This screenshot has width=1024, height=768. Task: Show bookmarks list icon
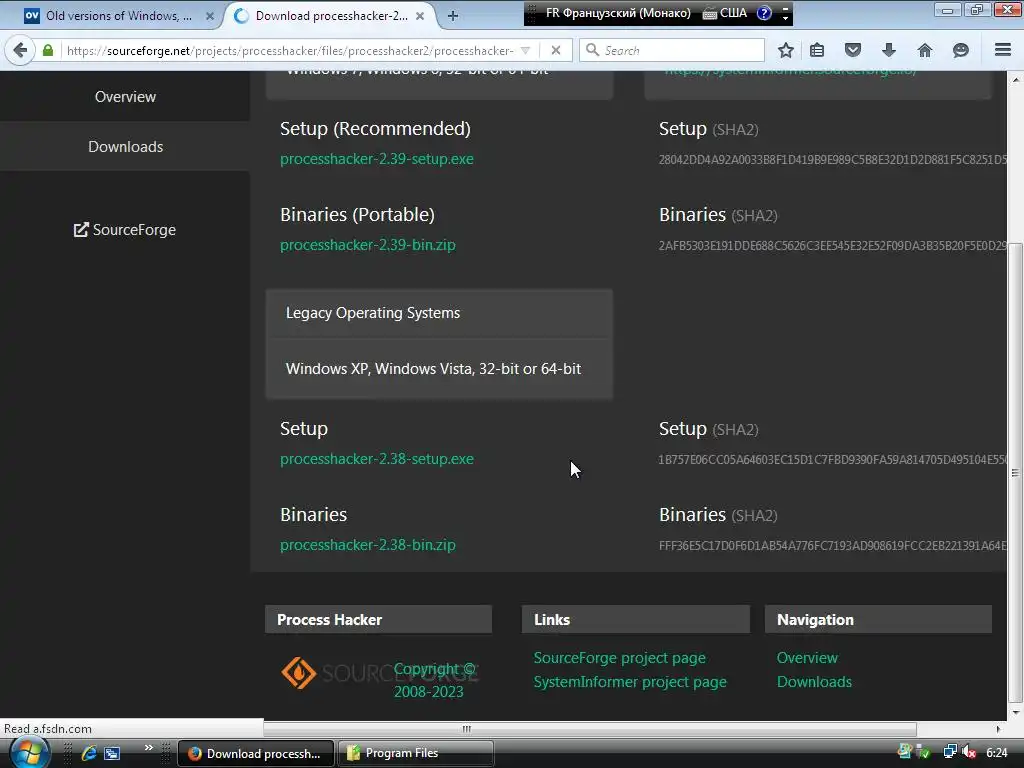tap(817, 50)
